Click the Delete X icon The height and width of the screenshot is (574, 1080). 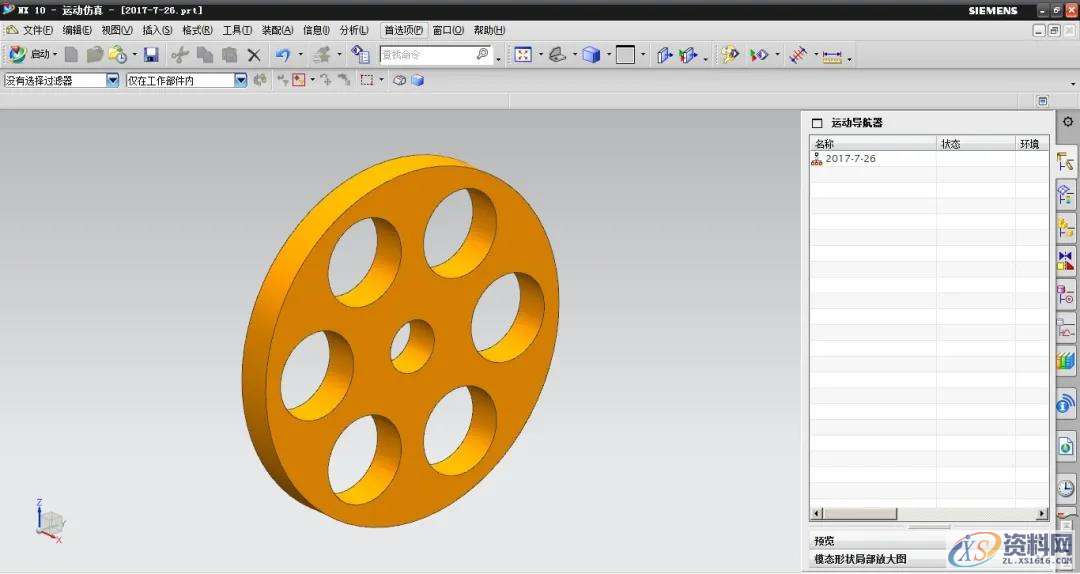(x=254, y=55)
